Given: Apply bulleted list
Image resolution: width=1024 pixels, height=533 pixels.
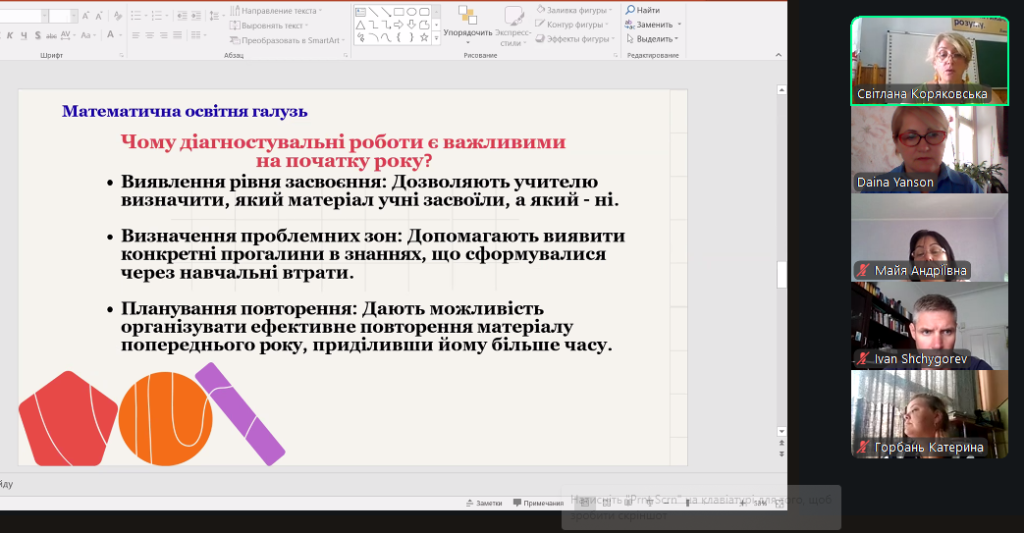Looking at the screenshot, I should point(136,16).
